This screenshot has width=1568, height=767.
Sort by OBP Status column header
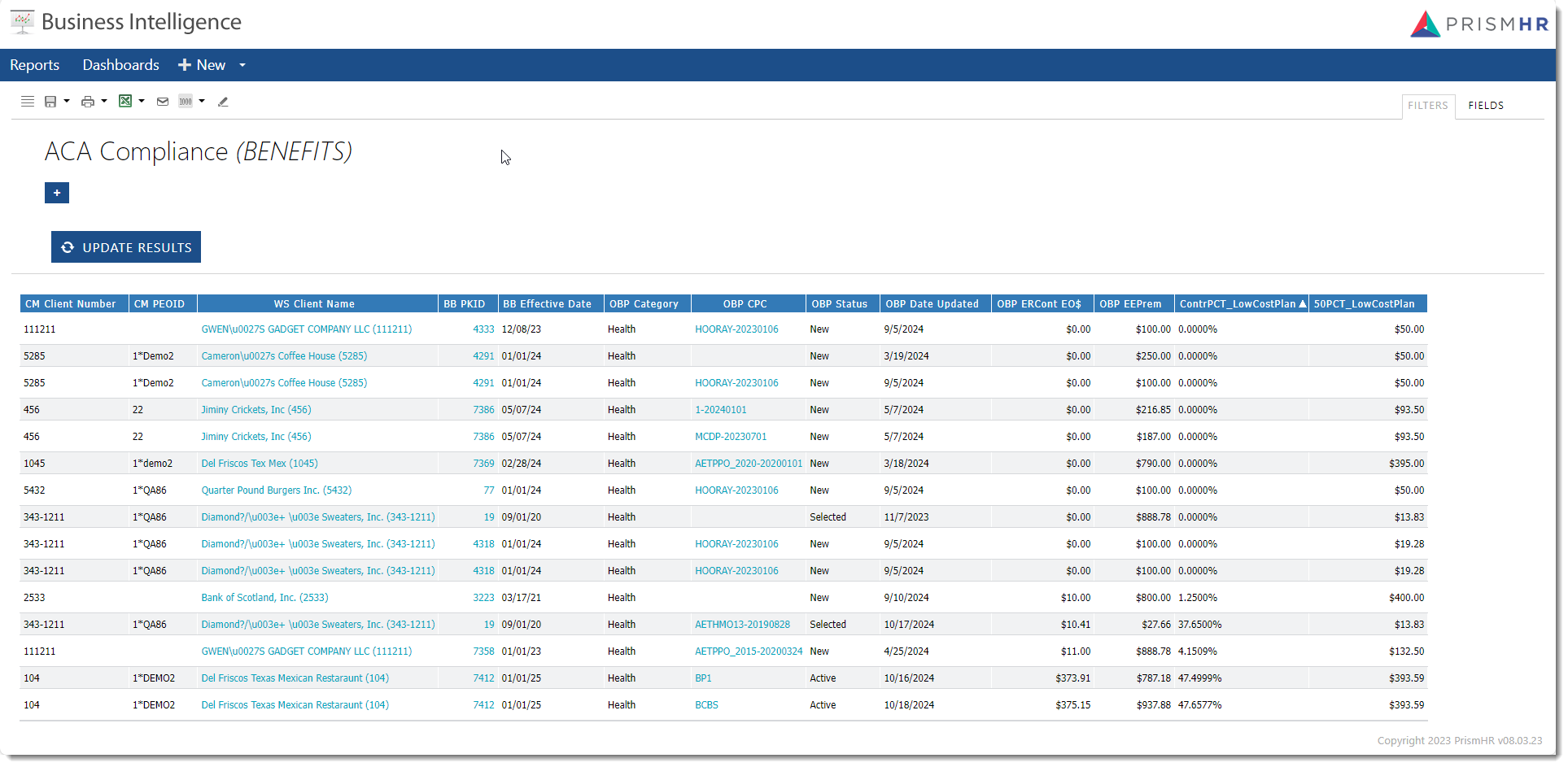(x=843, y=304)
